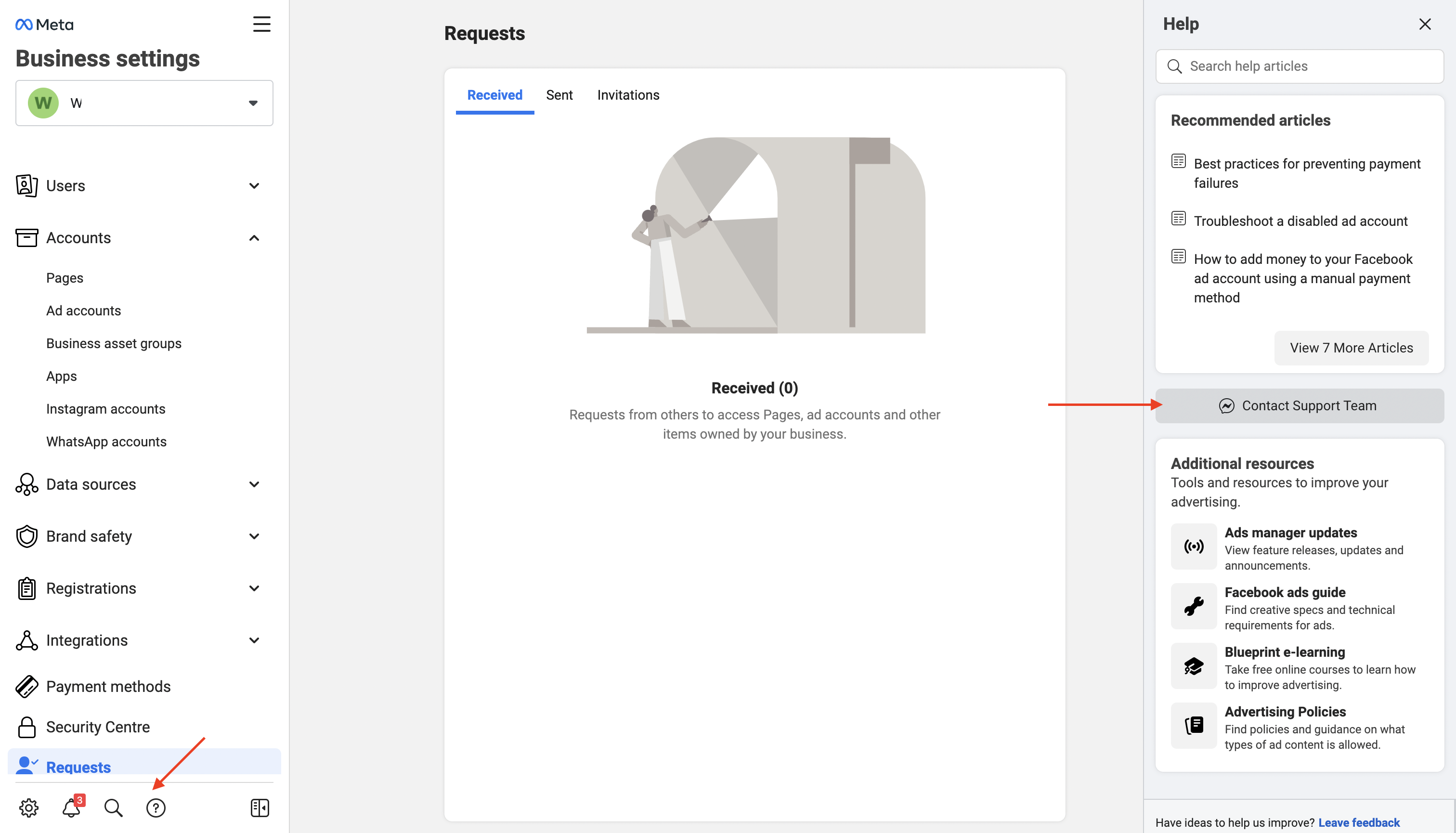Switch to the Received tab
Screen dimensions: 1456x833
pyautogui.click(x=495, y=95)
